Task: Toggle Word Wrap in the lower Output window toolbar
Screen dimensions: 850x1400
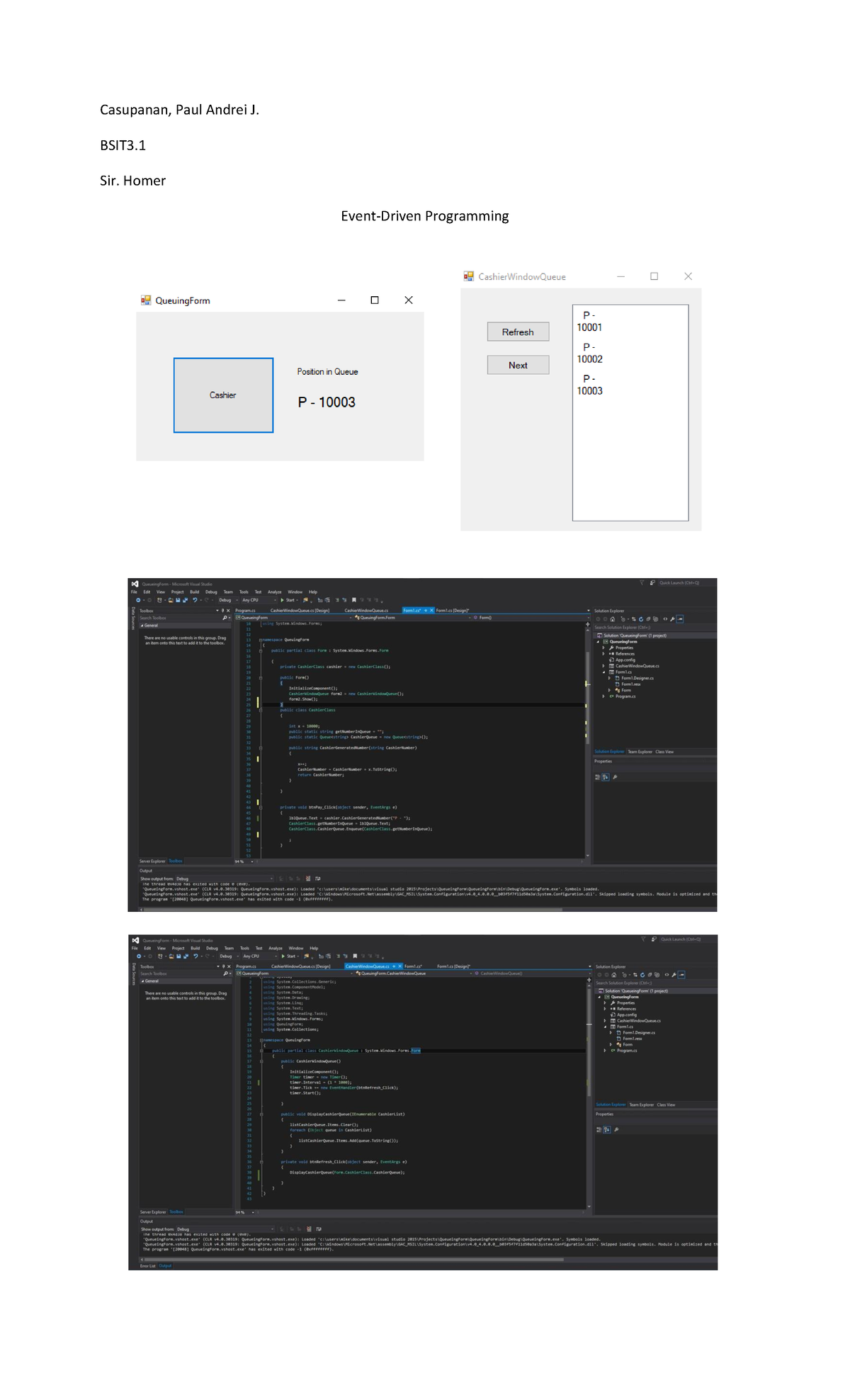Action: pos(319,1229)
